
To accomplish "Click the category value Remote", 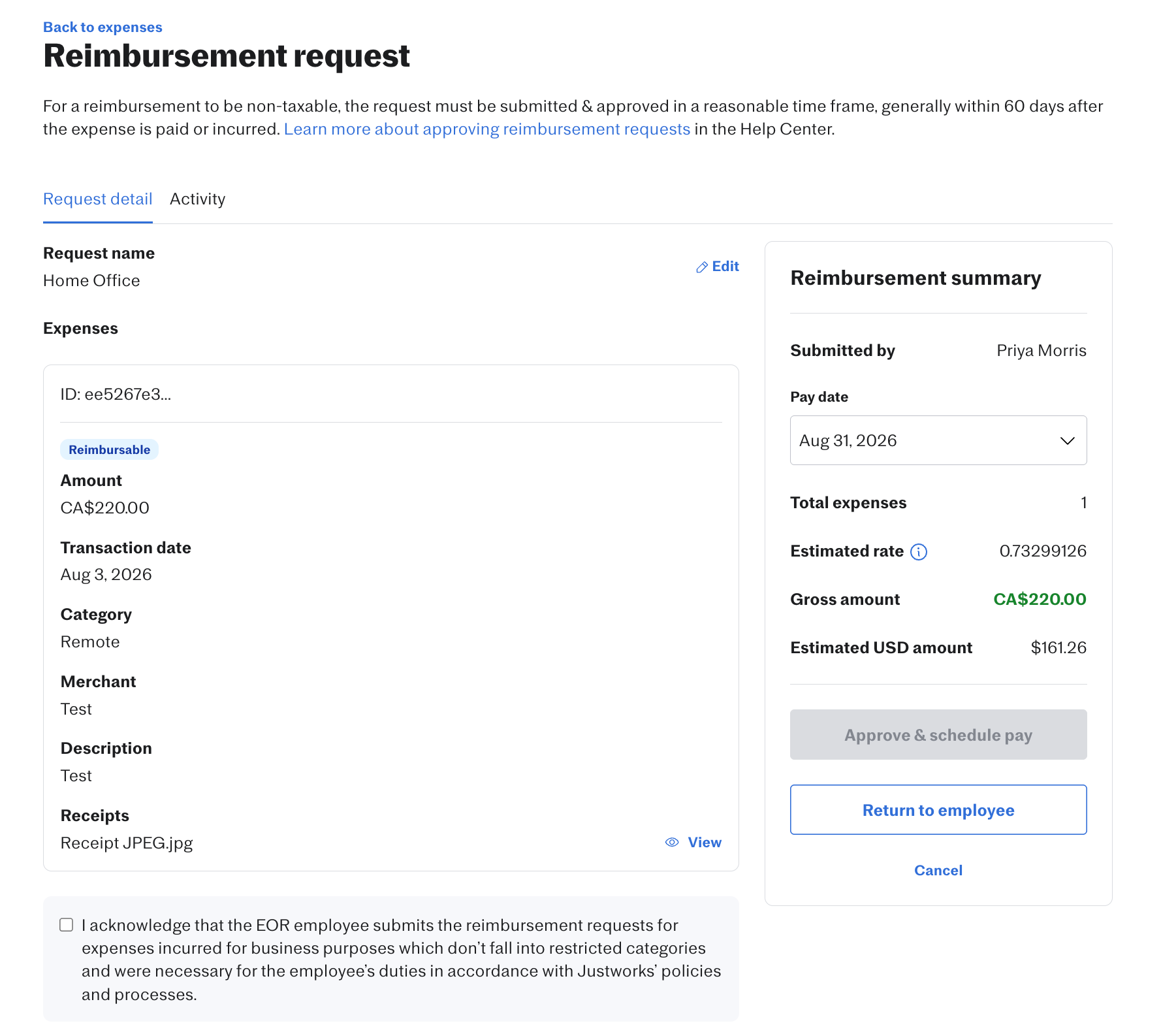I will (90, 642).
